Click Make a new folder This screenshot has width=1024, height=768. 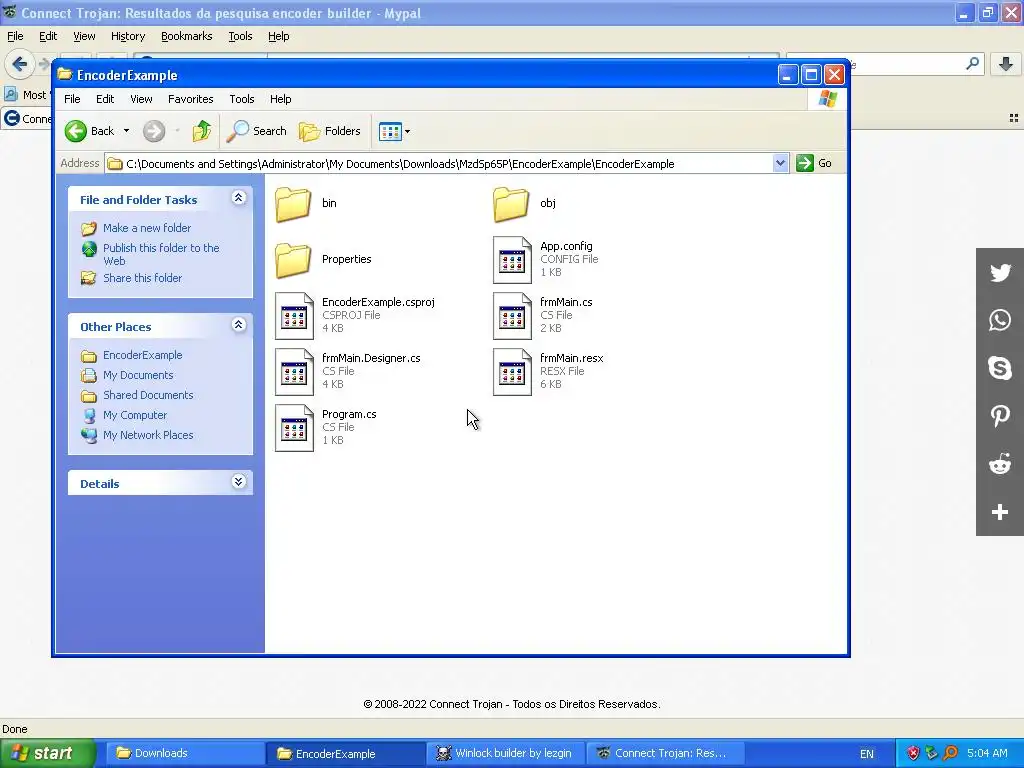pyautogui.click(x=147, y=228)
